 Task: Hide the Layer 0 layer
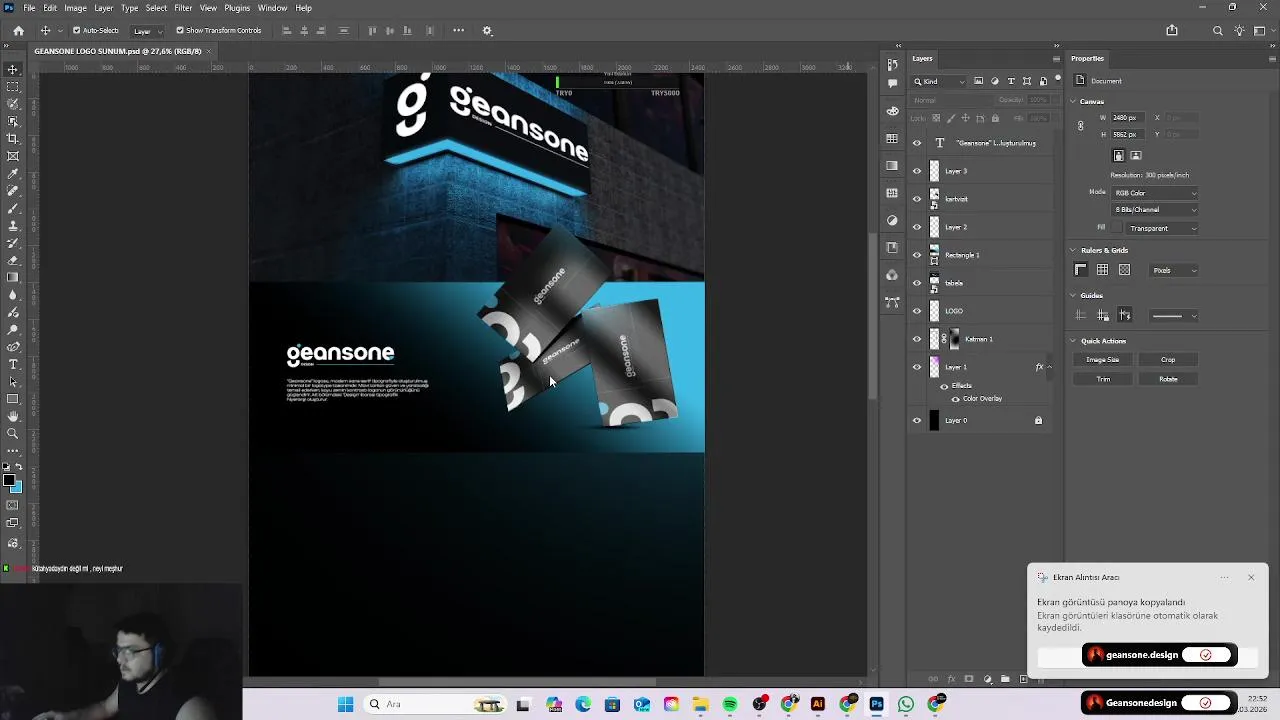click(x=917, y=420)
